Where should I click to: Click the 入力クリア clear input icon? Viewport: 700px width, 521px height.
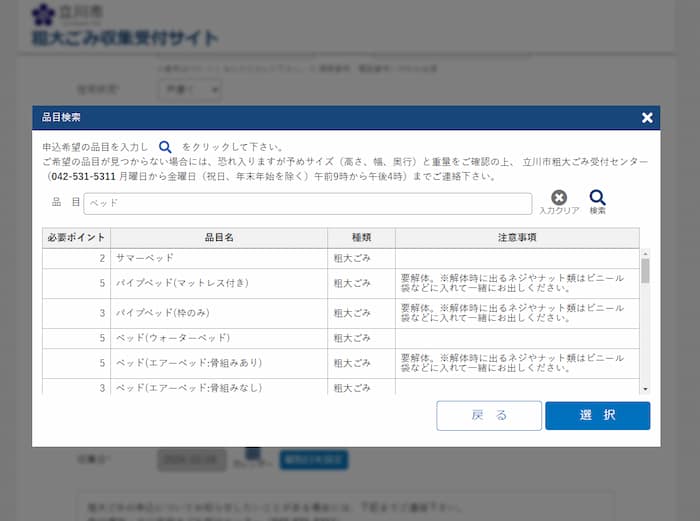(559, 198)
